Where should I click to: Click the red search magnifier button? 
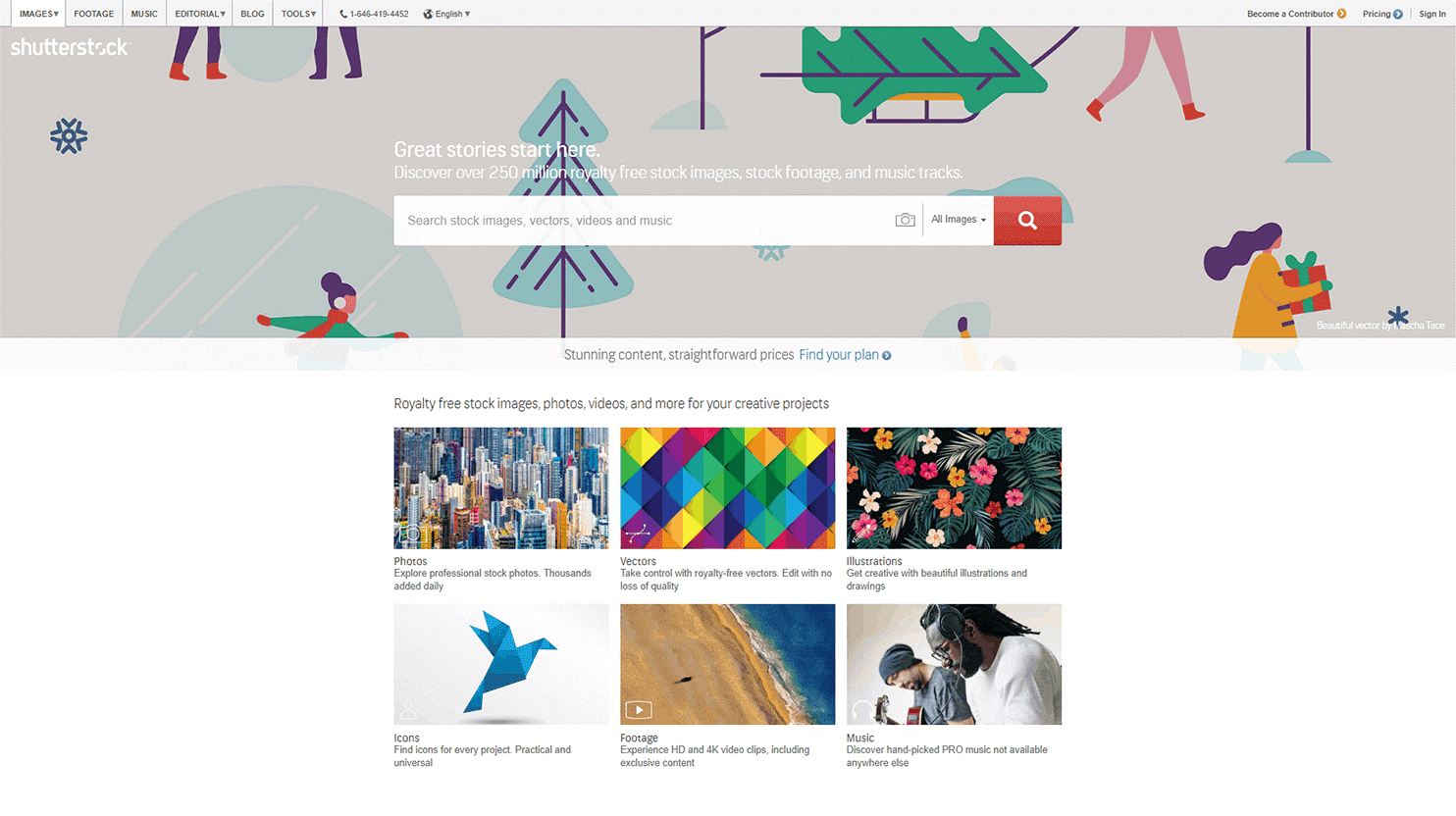(1027, 221)
